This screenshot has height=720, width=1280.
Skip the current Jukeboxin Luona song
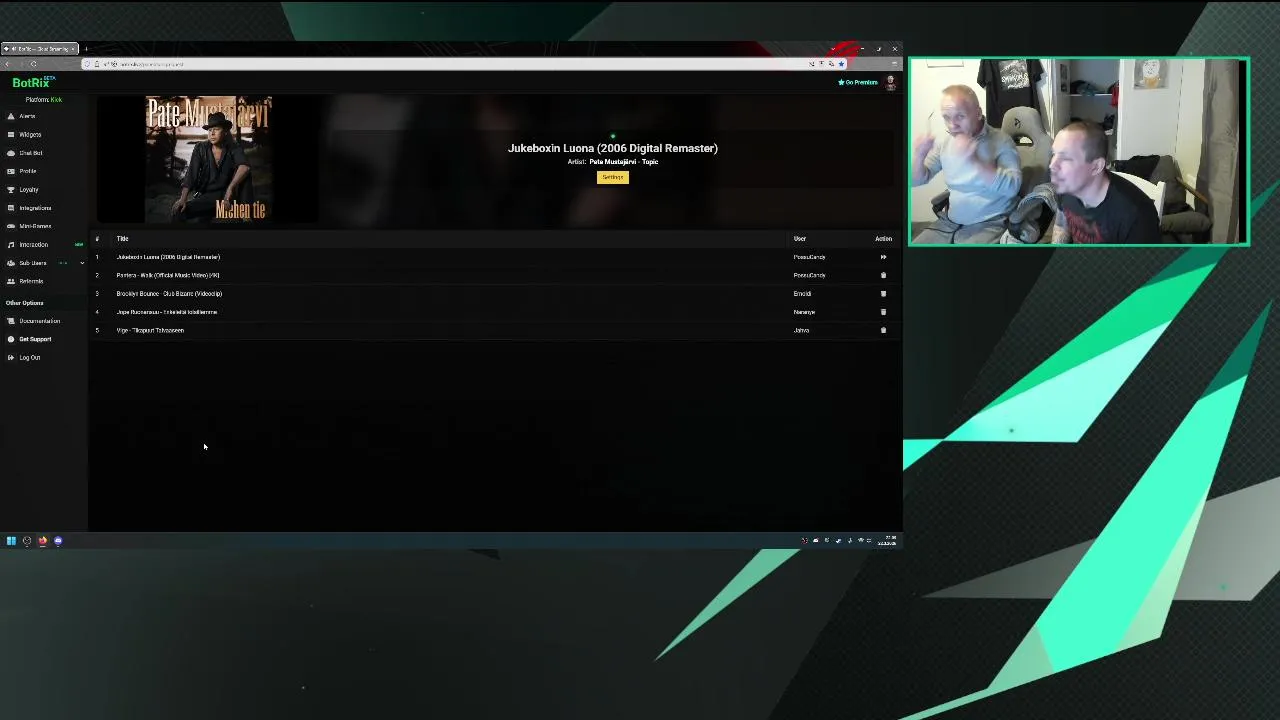coord(883,257)
